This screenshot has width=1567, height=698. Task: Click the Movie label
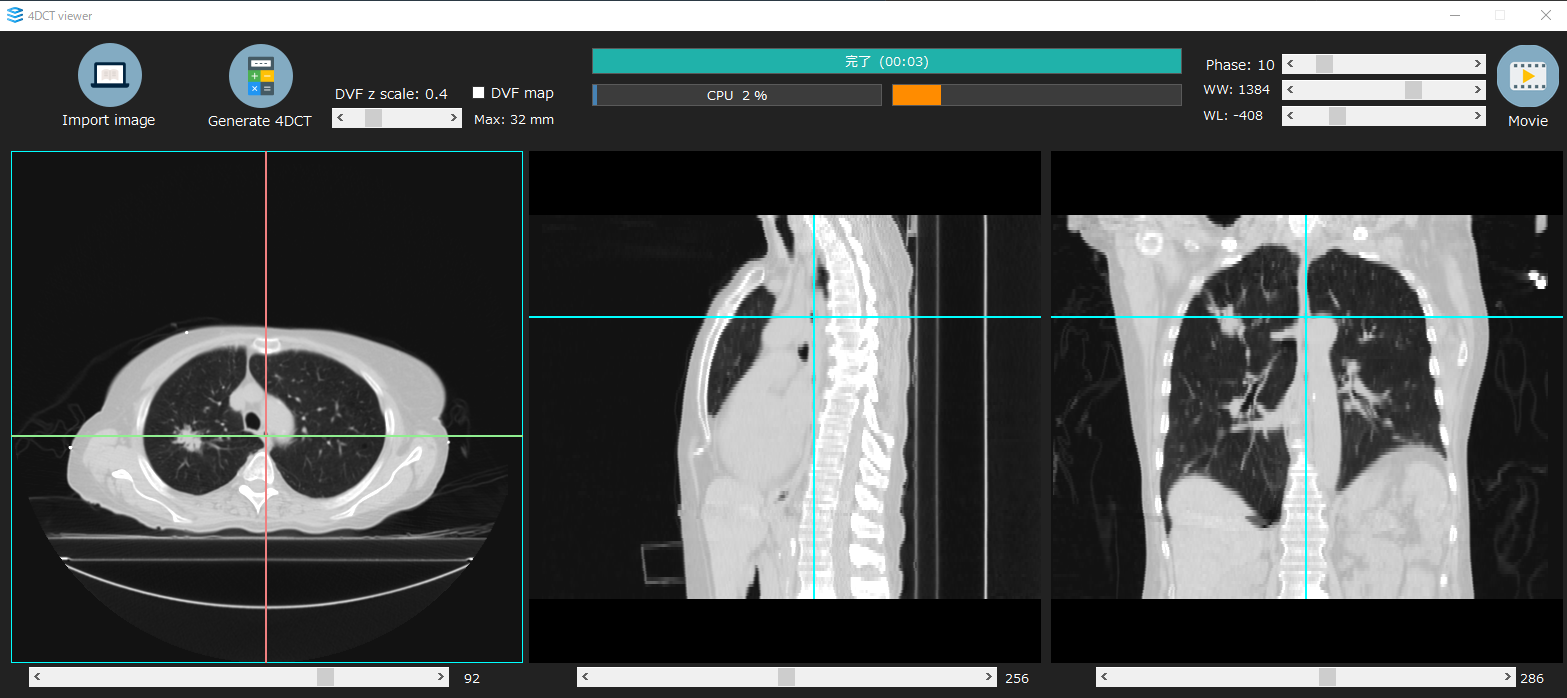point(1528,121)
